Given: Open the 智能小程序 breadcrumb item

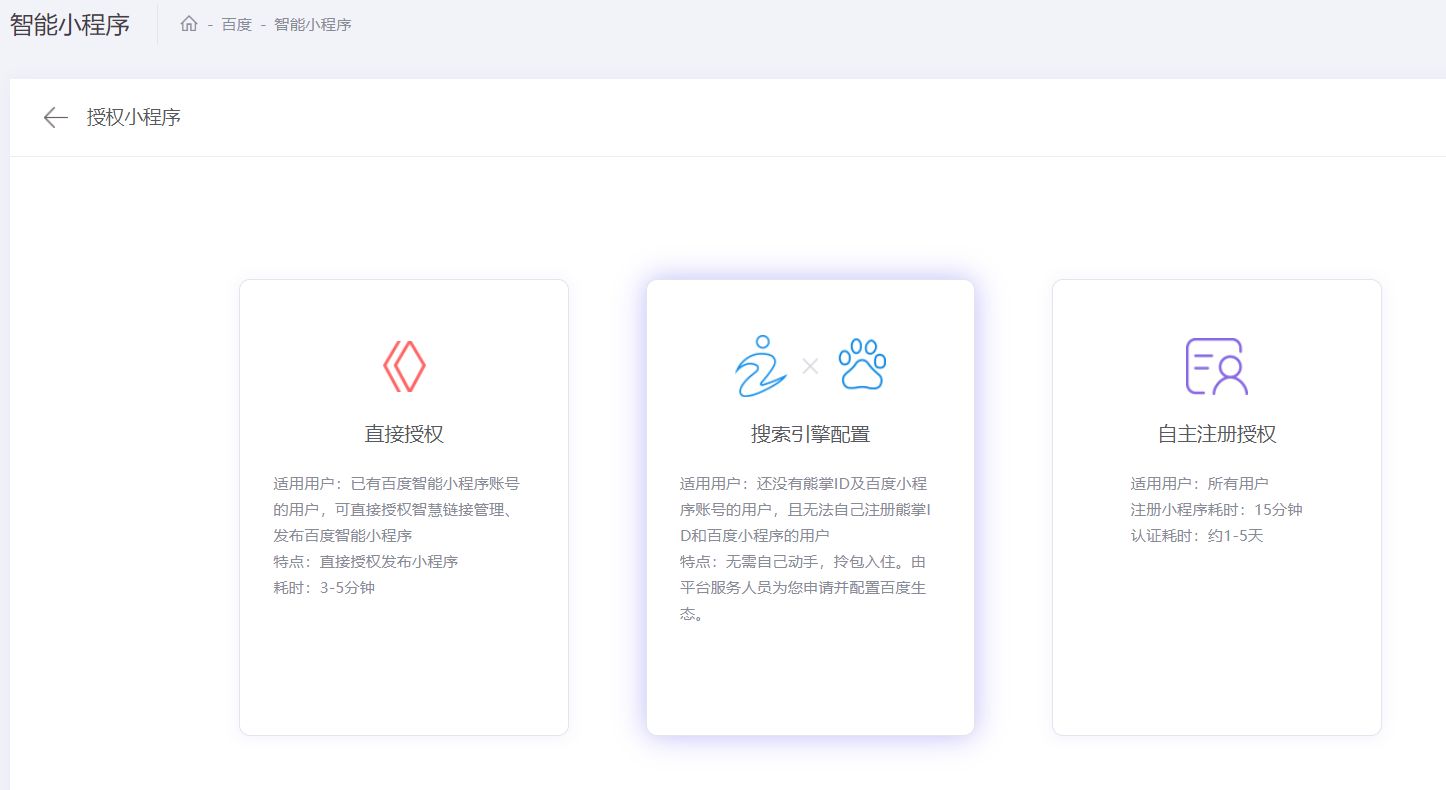Looking at the screenshot, I should tap(313, 24).
